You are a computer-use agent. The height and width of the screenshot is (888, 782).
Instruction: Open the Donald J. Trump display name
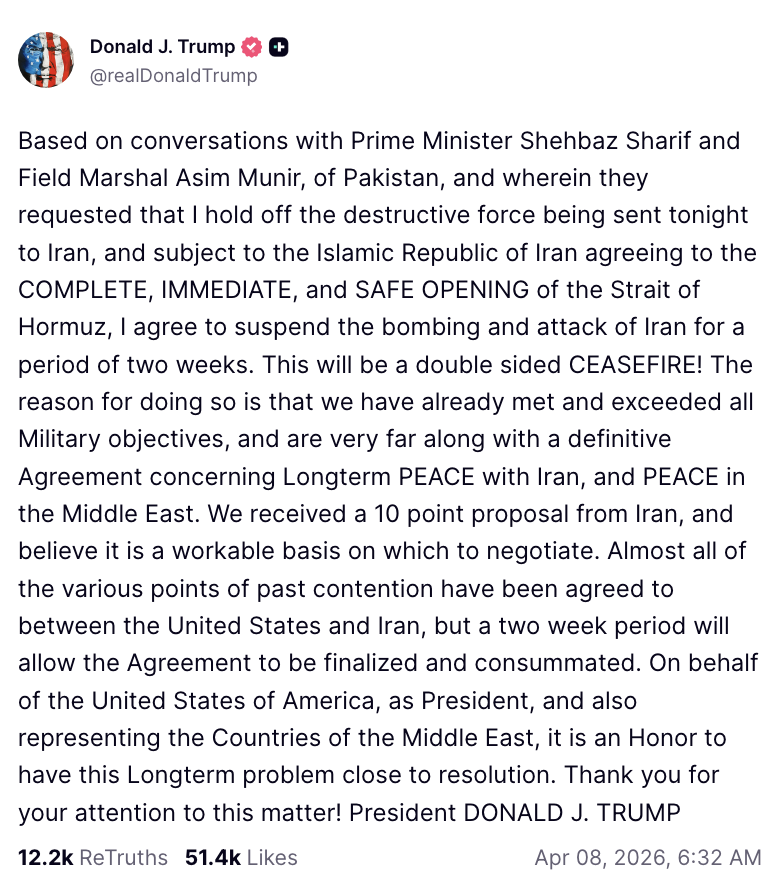point(162,47)
